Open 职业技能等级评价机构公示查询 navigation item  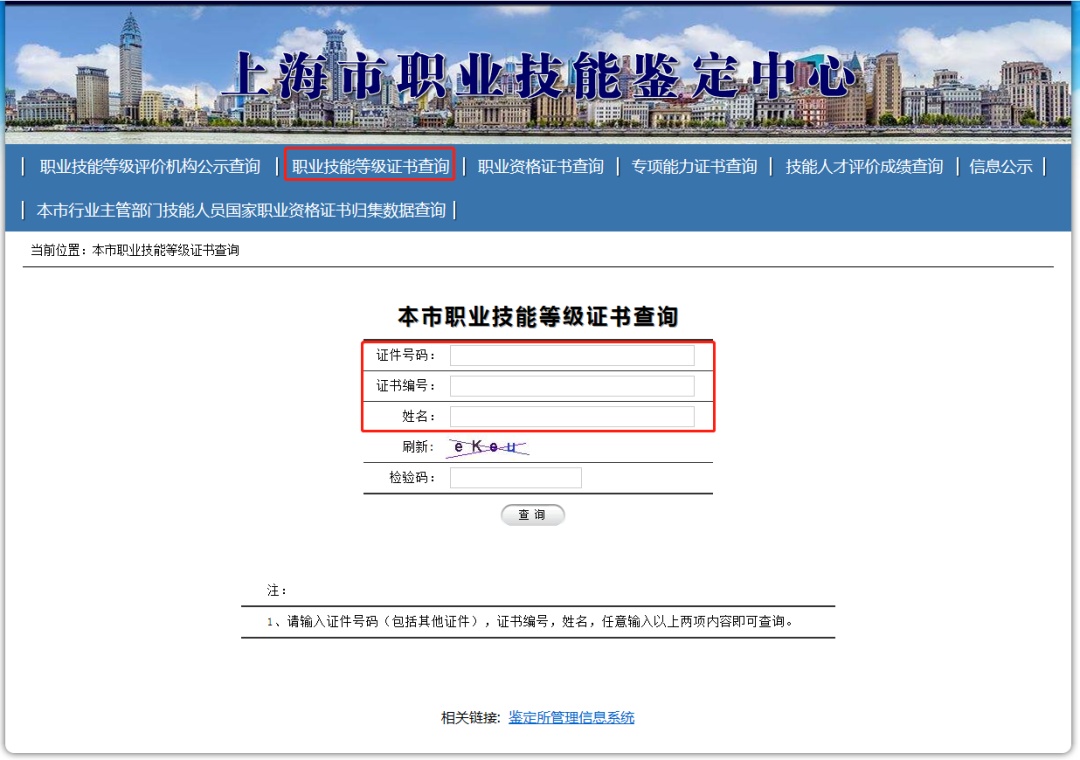150,167
